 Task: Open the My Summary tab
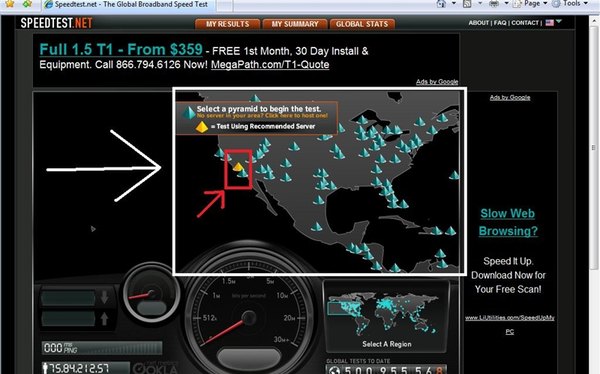295,24
